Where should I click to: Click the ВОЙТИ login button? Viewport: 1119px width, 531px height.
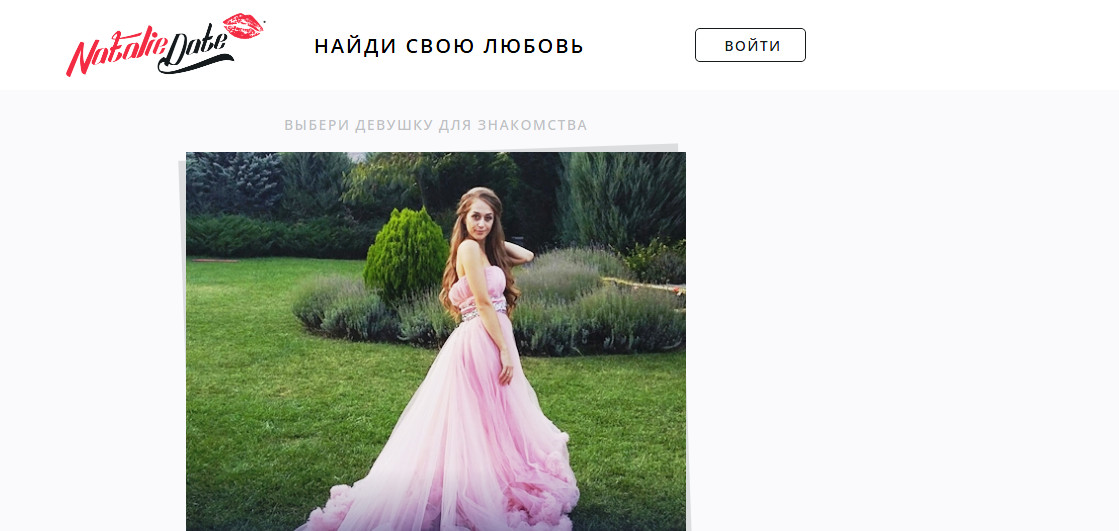click(x=750, y=45)
